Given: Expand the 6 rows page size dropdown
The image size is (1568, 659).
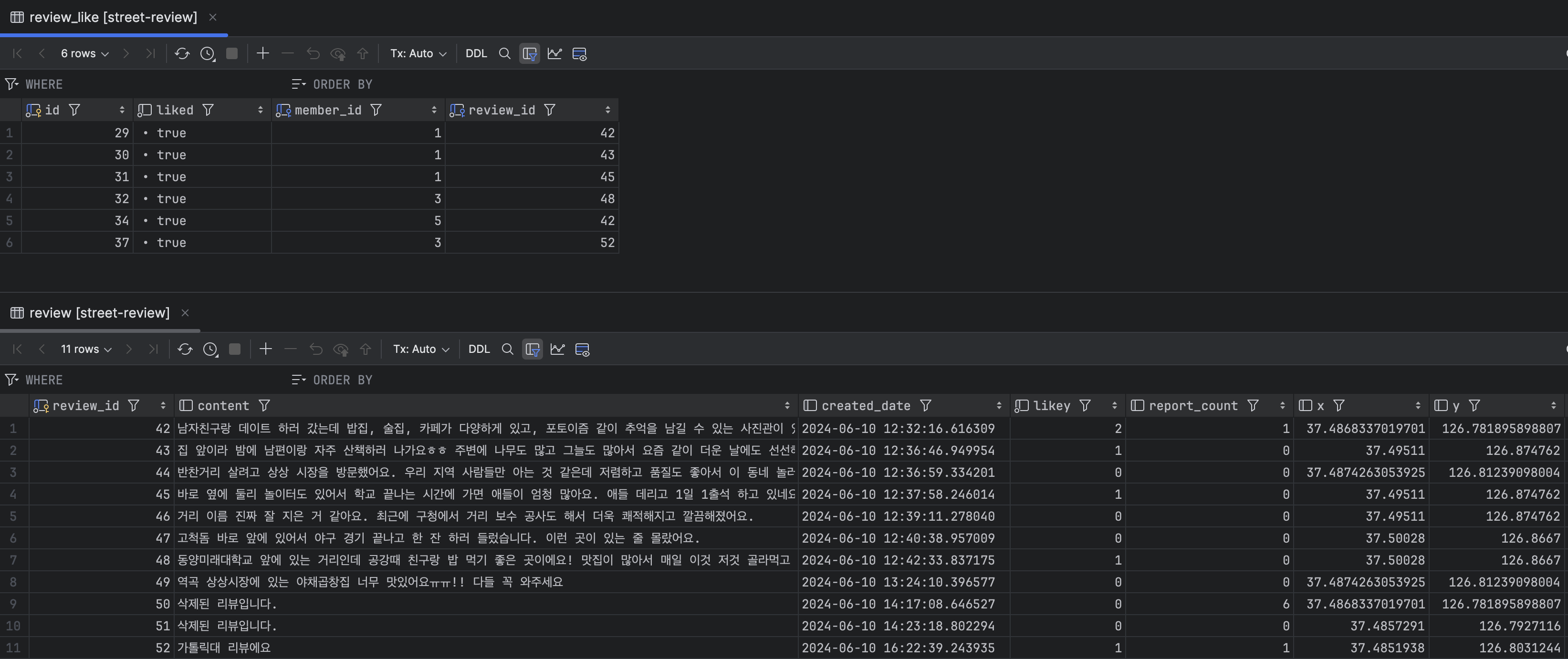Looking at the screenshot, I should point(84,53).
